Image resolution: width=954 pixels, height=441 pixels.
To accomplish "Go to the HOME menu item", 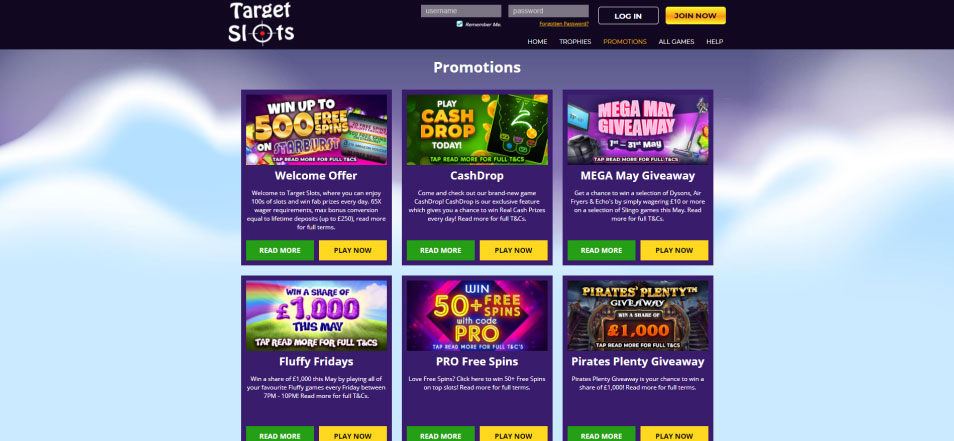I will pos(537,42).
